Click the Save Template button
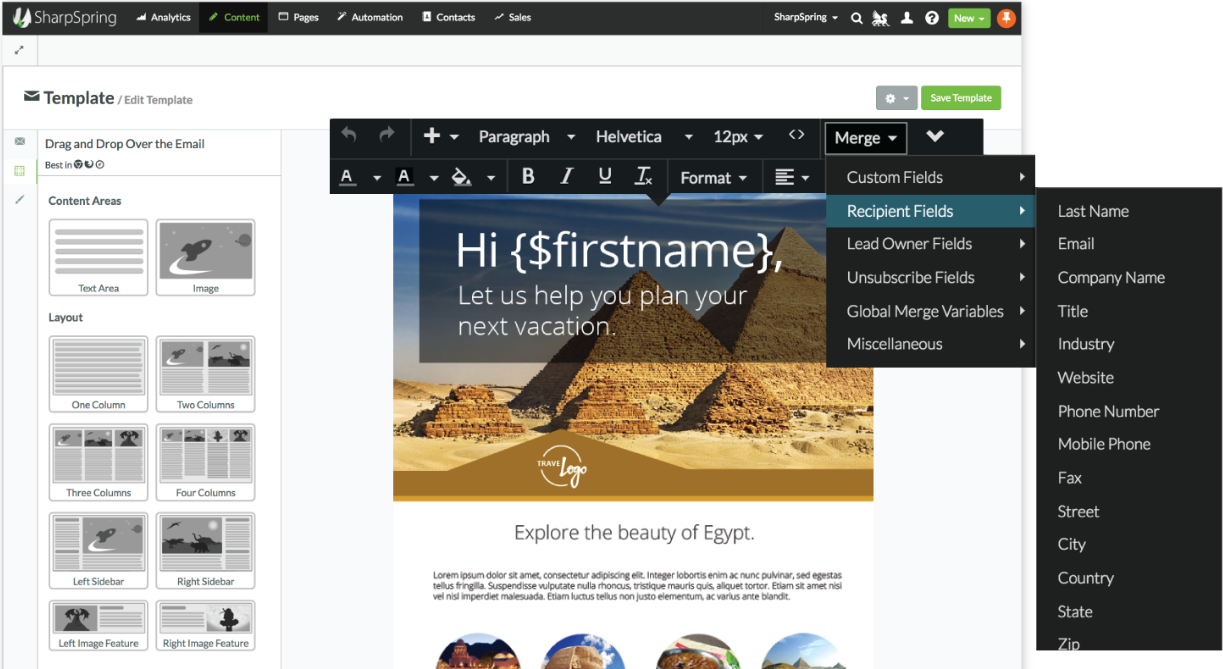This screenshot has width=1223, height=669. [x=960, y=98]
